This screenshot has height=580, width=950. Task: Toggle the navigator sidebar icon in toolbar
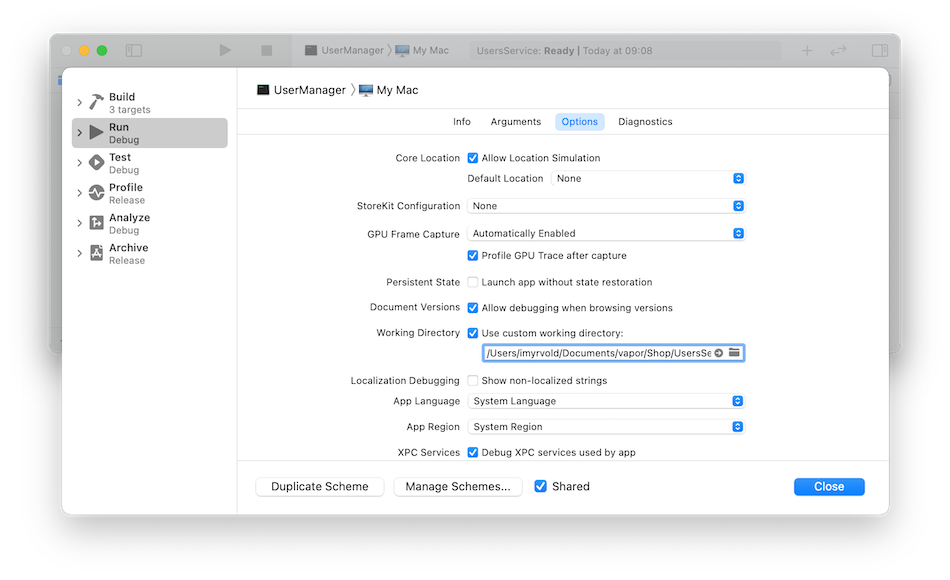pos(133,50)
